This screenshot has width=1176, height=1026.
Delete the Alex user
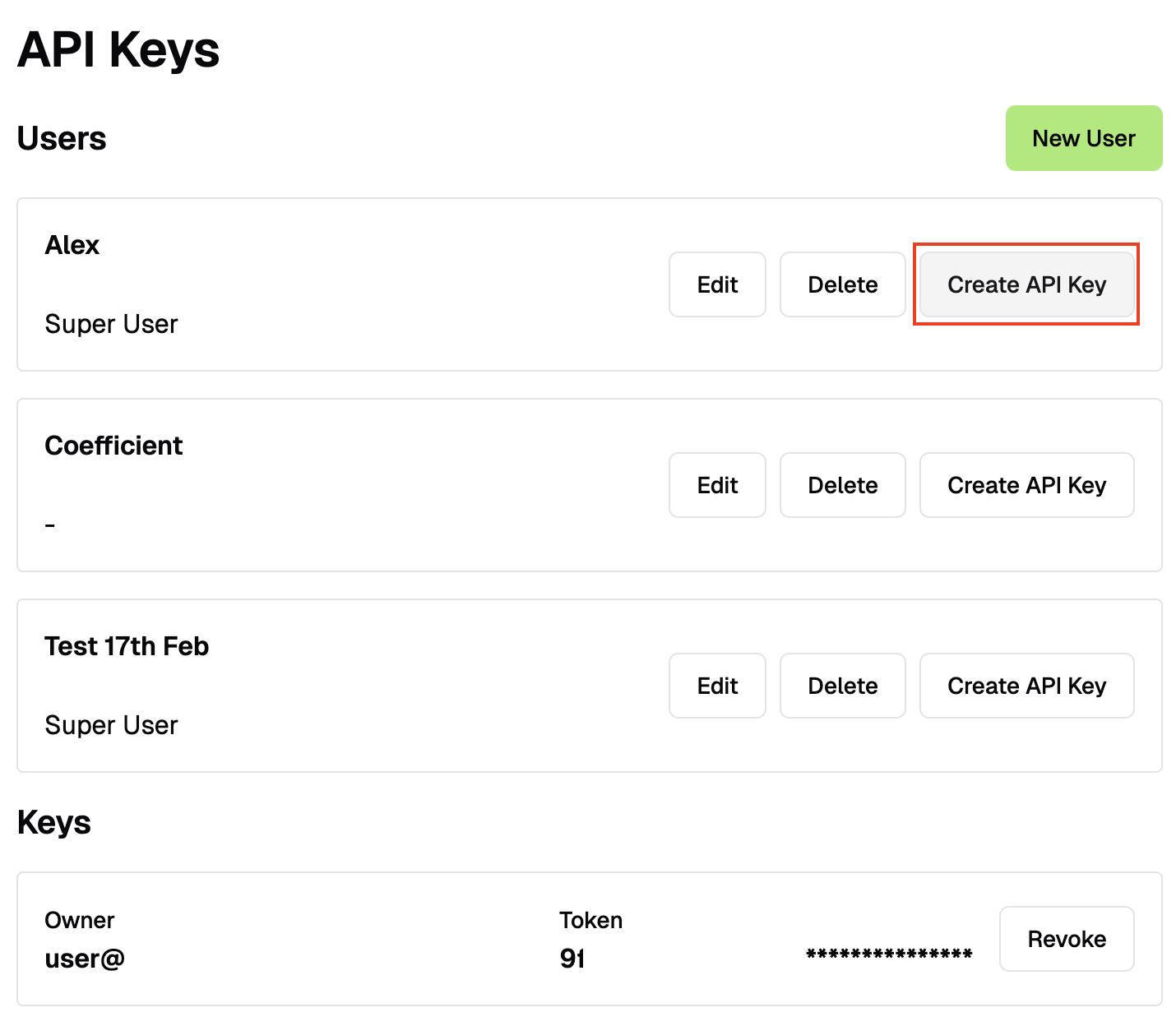point(842,284)
